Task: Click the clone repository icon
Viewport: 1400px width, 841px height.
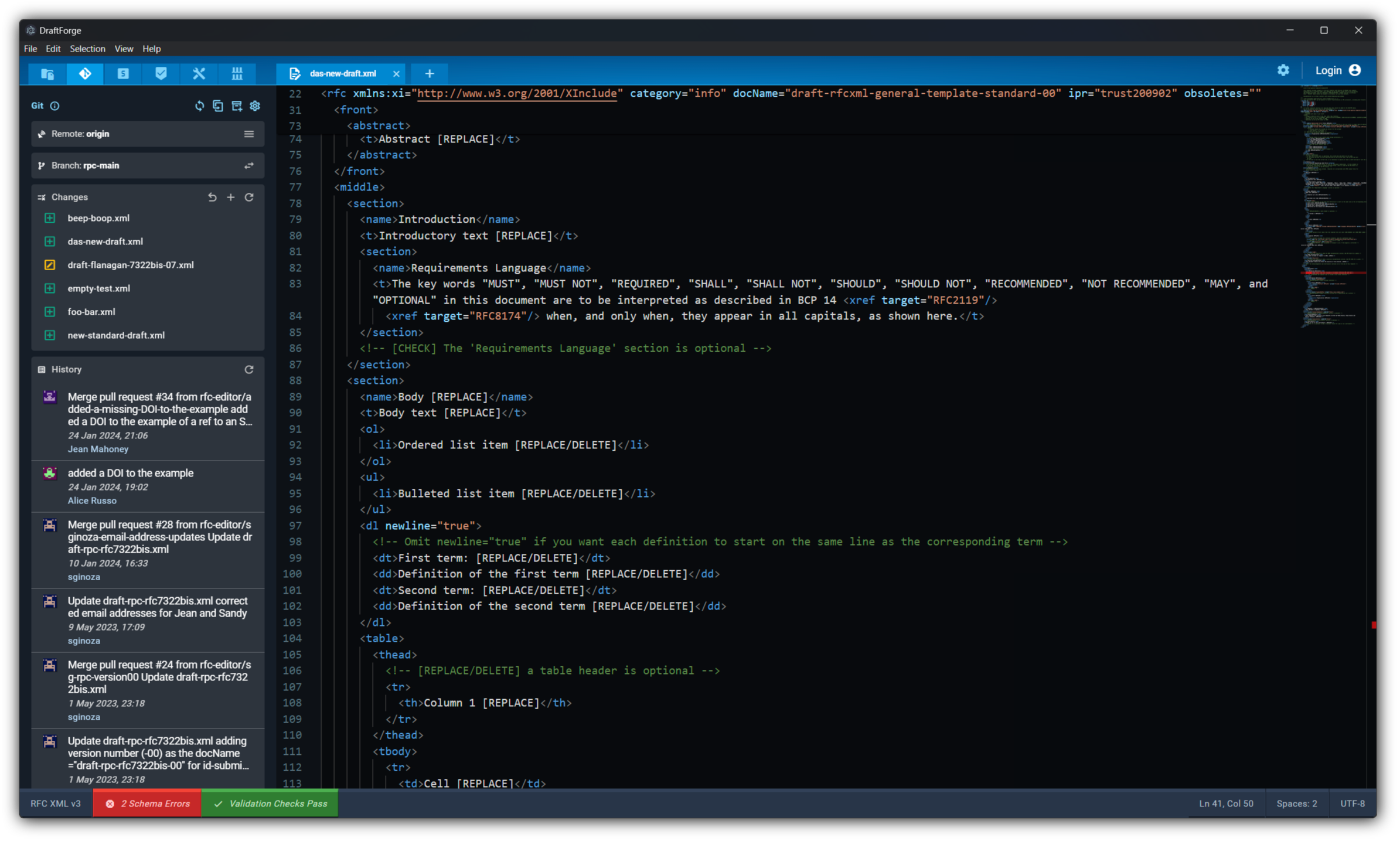Action: pyautogui.click(x=218, y=106)
